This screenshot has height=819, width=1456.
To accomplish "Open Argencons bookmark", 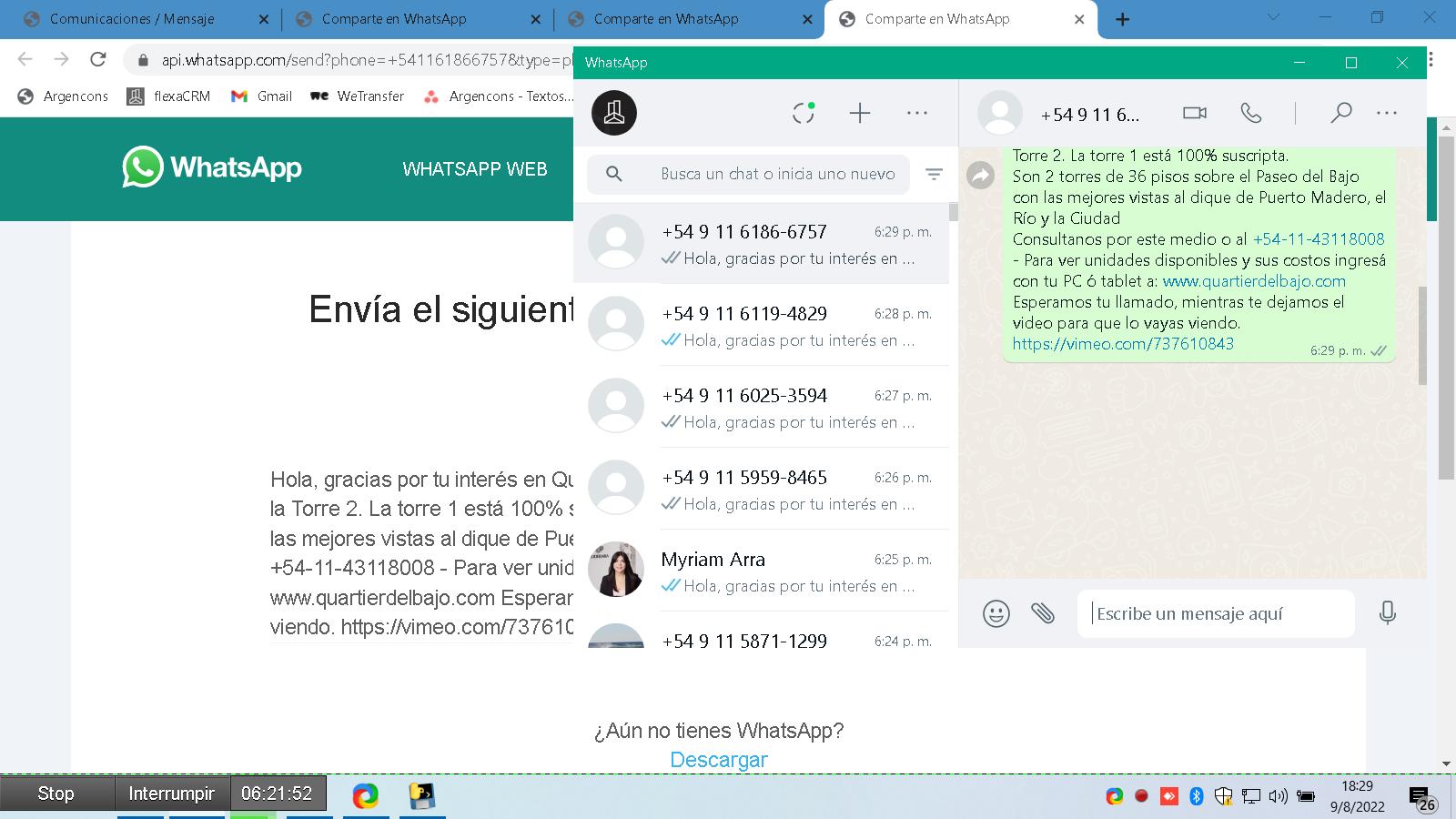I will (x=63, y=96).
